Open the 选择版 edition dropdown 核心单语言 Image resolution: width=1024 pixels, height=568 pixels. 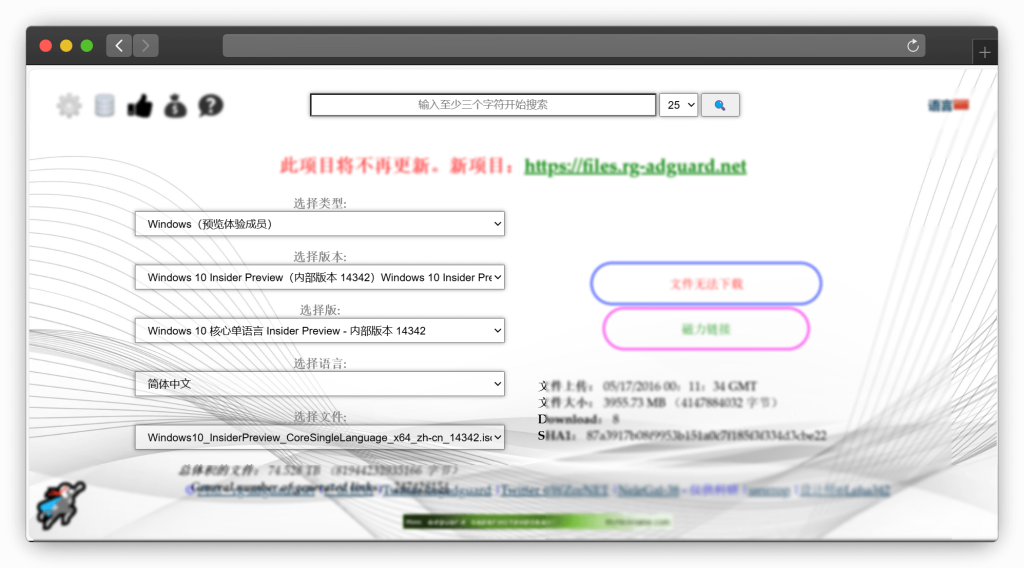tap(320, 331)
